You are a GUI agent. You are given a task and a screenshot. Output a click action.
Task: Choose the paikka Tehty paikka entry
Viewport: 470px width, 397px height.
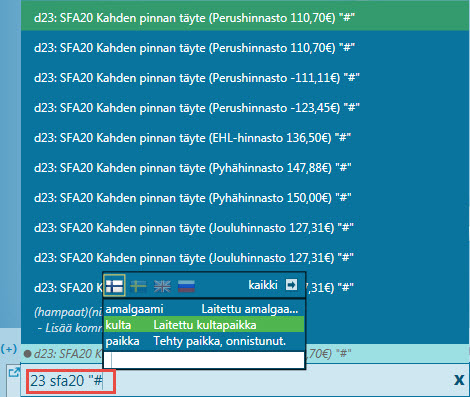[204, 341]
